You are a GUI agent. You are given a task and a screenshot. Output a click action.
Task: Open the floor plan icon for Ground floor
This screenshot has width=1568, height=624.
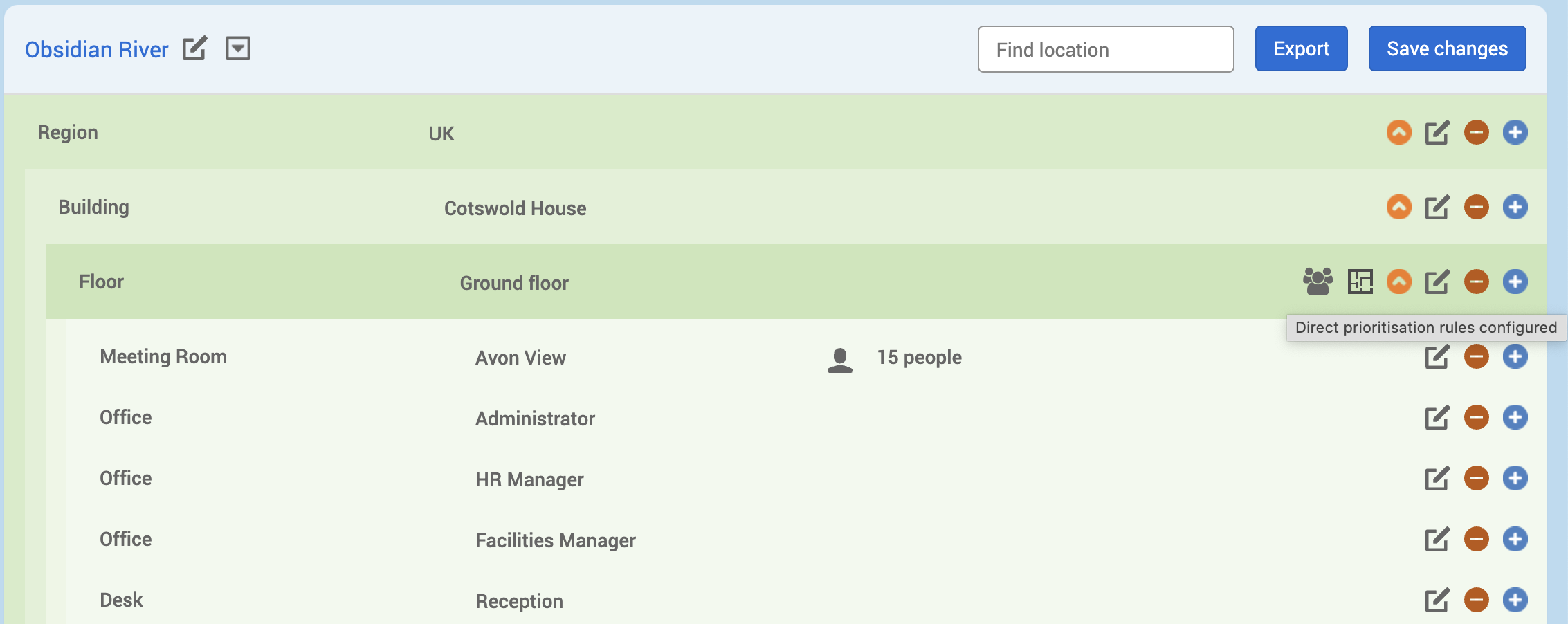1360,282
